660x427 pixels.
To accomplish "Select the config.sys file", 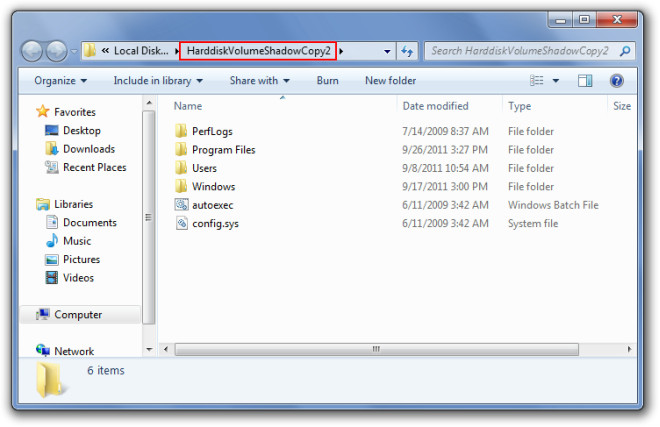I will (x=215, y=224).
